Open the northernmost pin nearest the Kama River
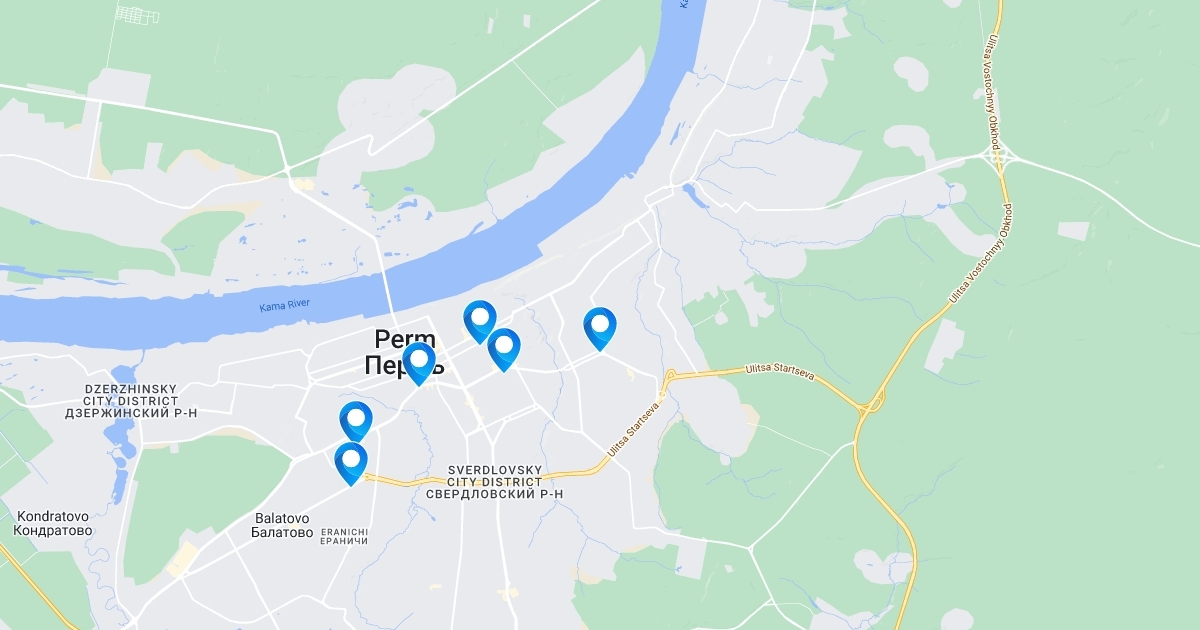 [x=480, y=321]
